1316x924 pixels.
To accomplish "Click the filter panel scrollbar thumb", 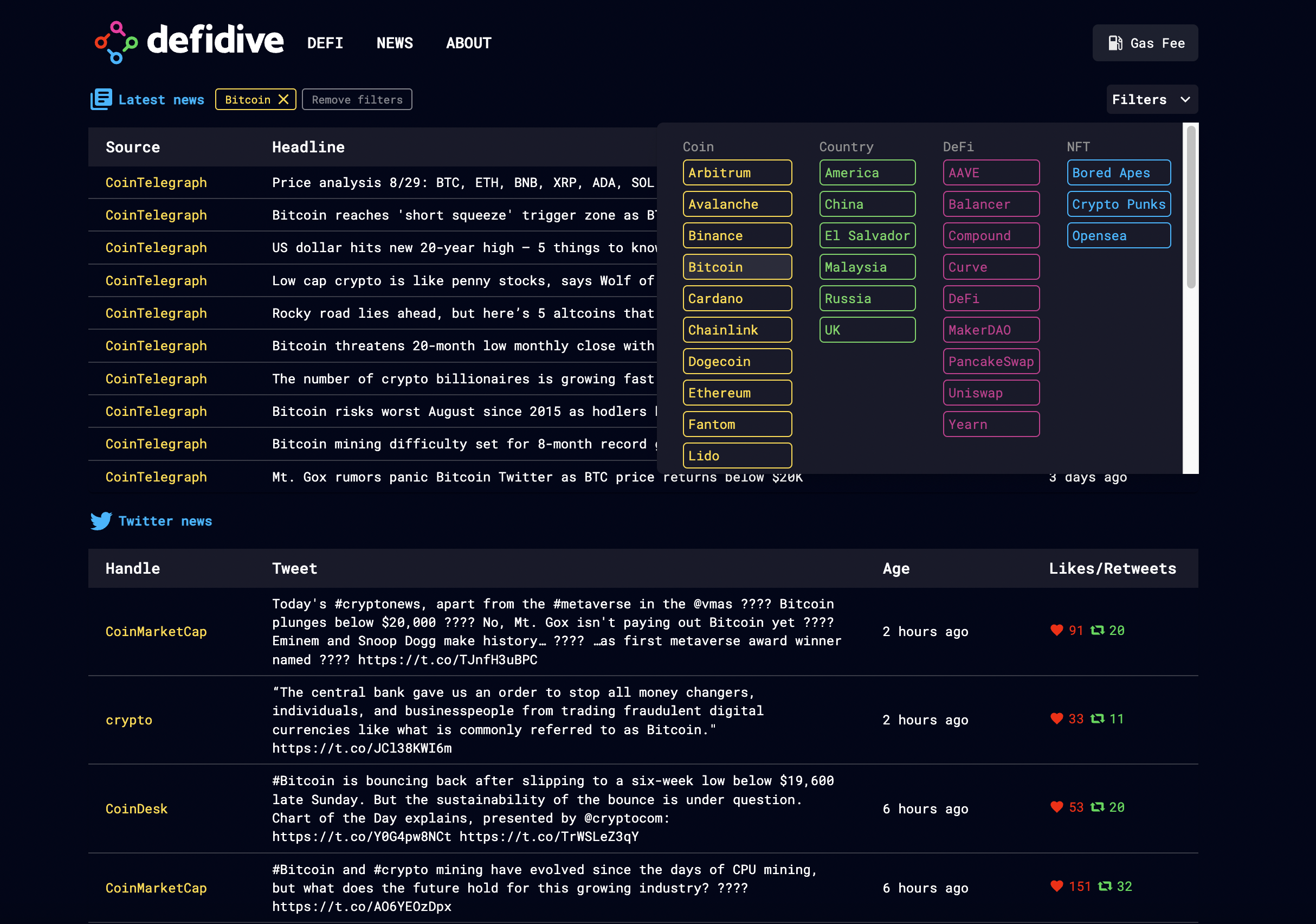I will (x=1190, y=207).
